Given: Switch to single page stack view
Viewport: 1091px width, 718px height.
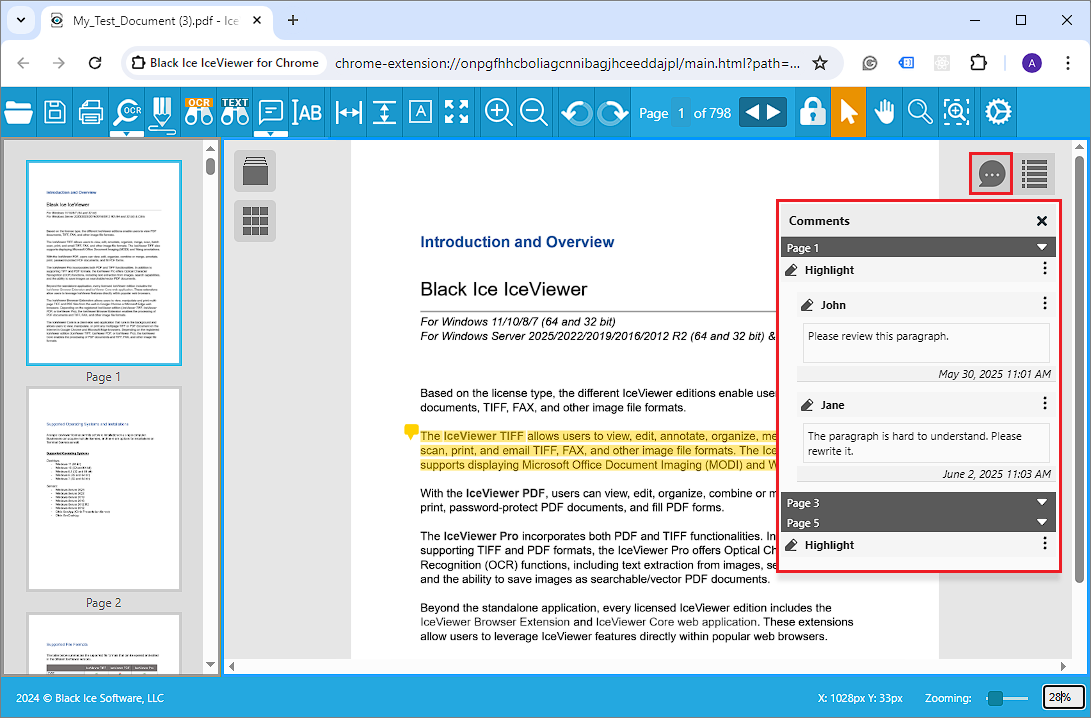Looking at the screenshot, I should pyautogui.click(x=255, y=171).
